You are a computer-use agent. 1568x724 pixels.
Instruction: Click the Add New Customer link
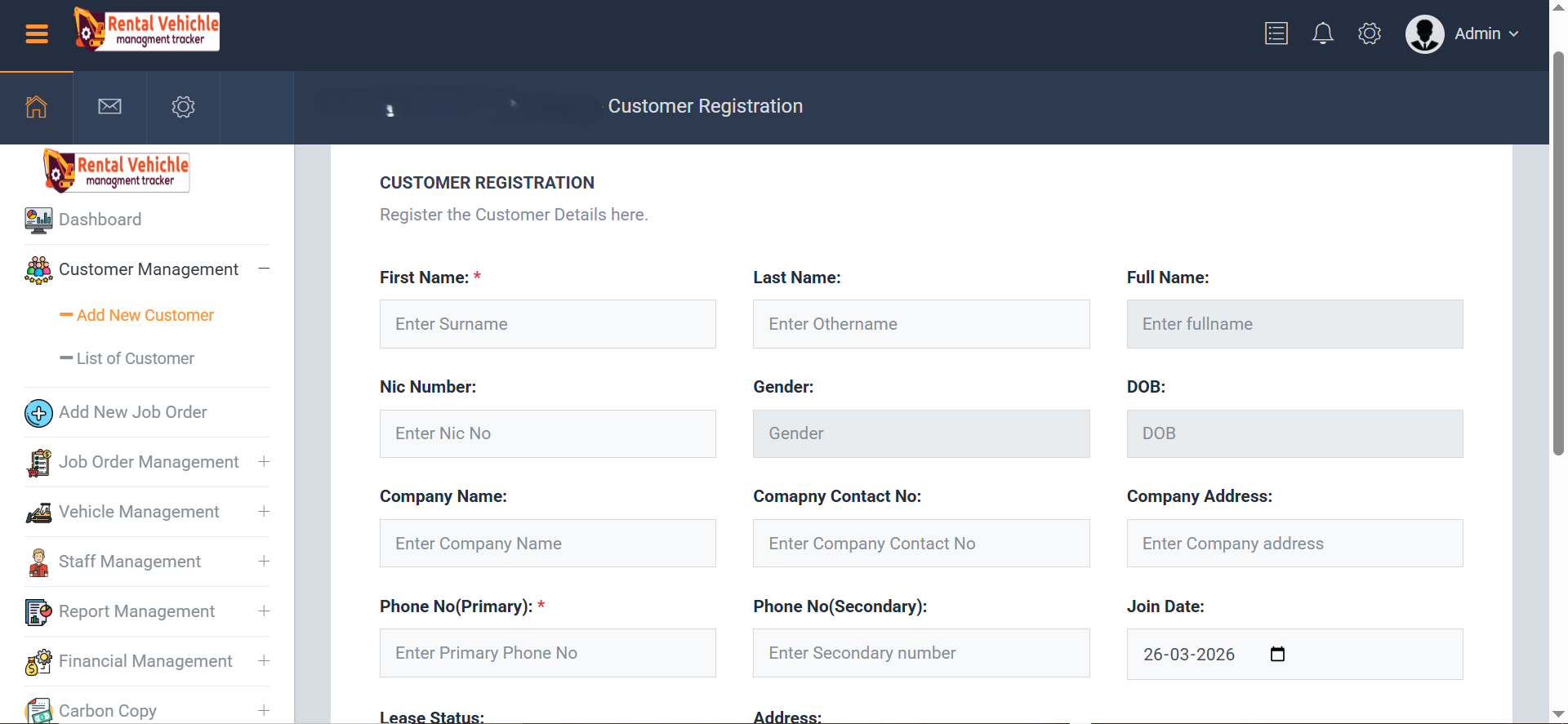(x=145, y=315)
